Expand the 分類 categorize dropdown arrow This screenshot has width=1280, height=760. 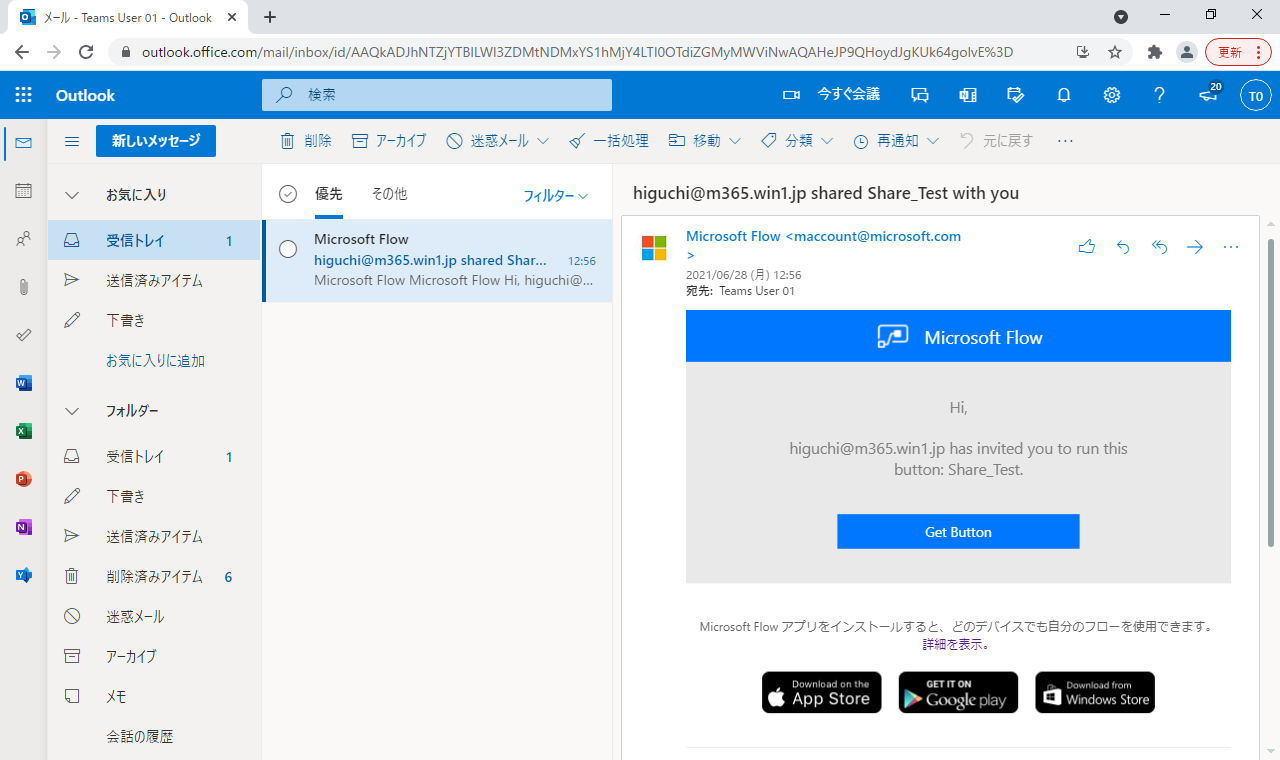pyautogui.click(x=827, y=141)
